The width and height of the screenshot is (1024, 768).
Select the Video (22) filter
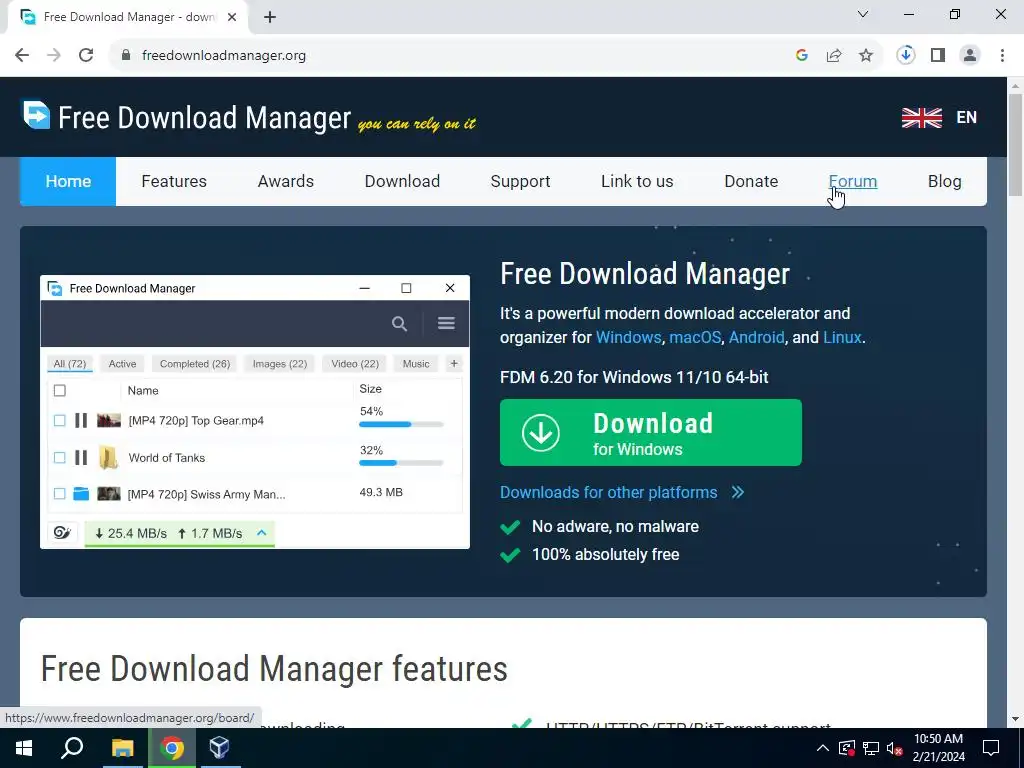pyautogui.click(x=355, y=364)
